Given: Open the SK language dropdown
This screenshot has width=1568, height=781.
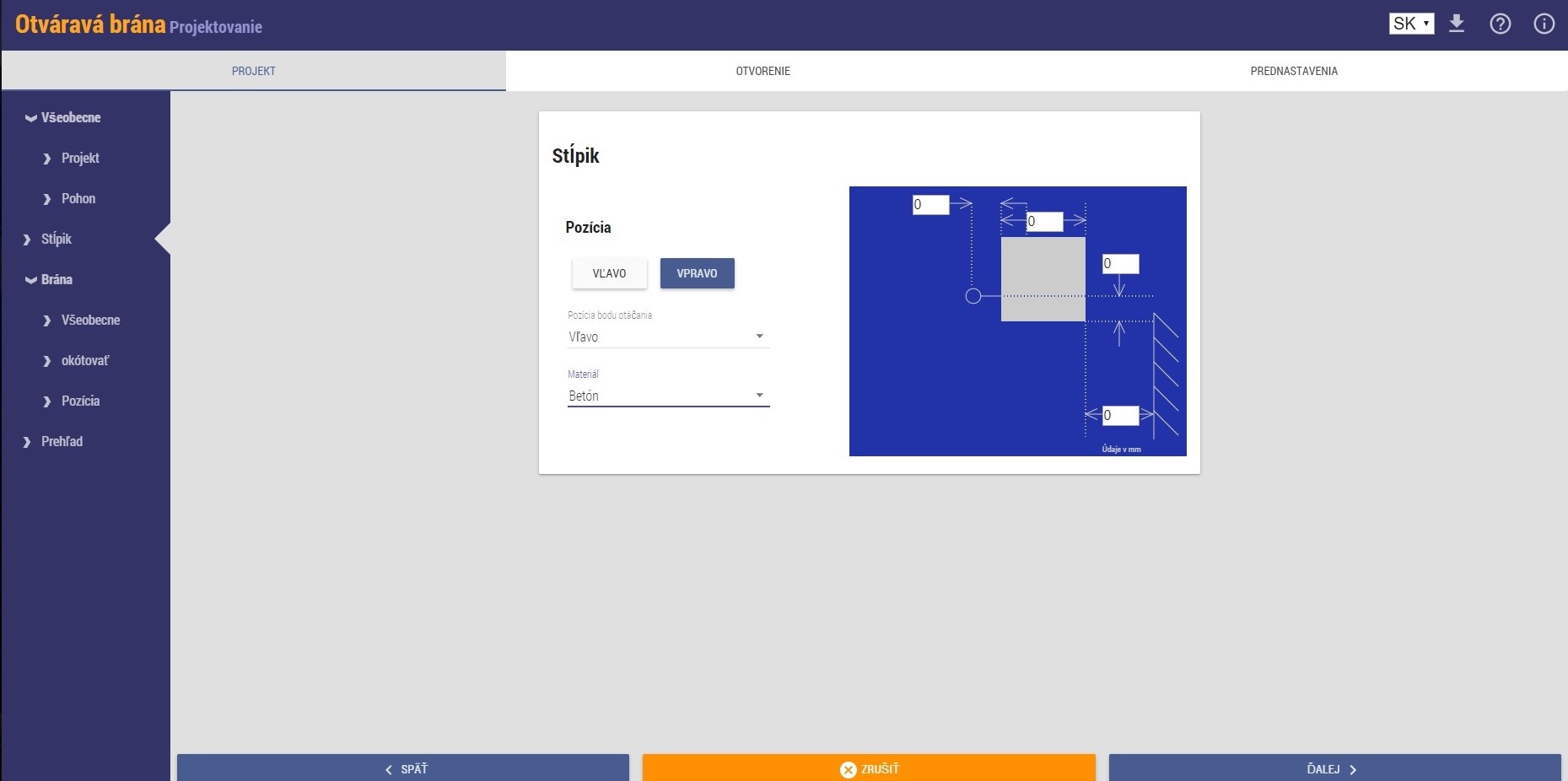Looking at the screenshot, I should [1411, 24].
